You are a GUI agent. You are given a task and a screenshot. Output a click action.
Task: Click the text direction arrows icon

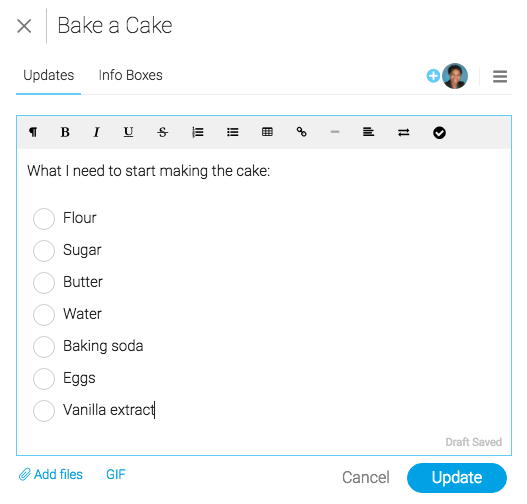click(404, 132)
